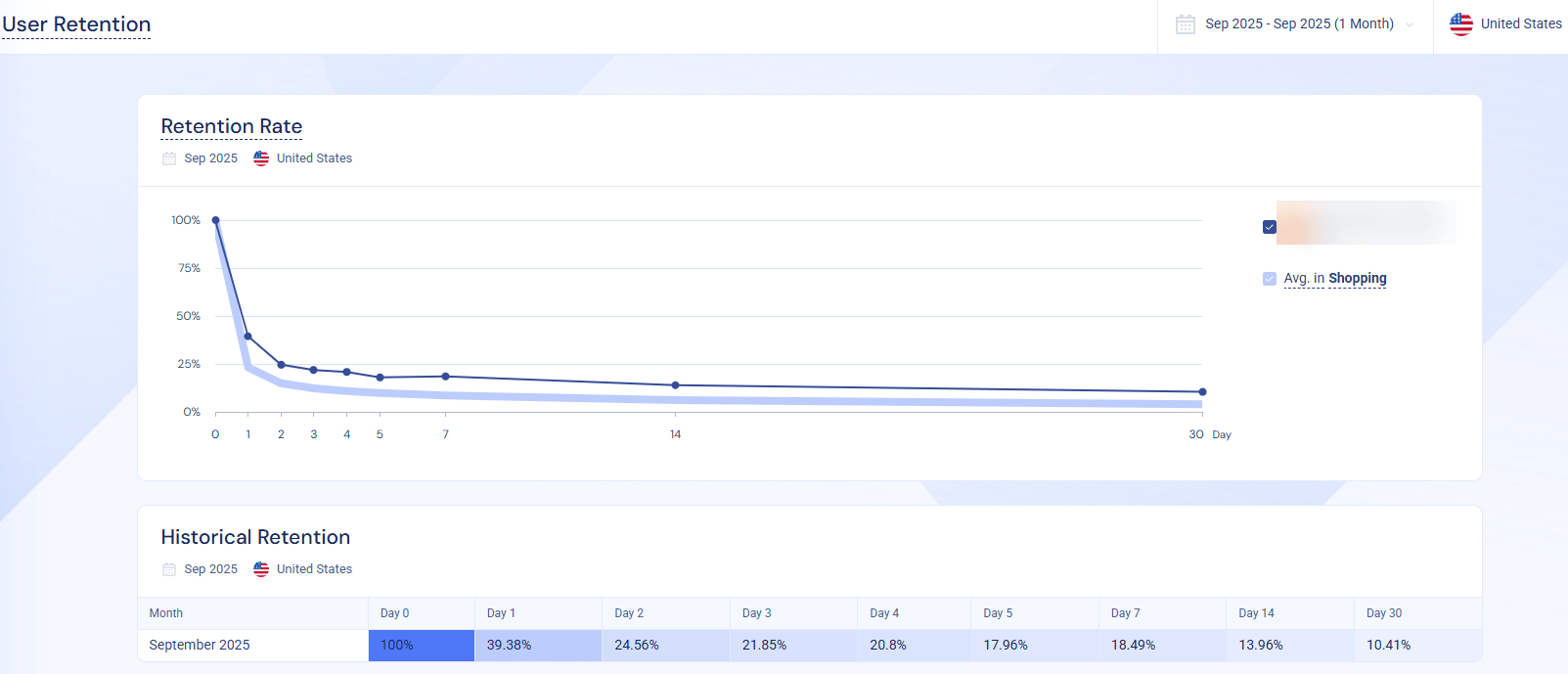Viewport: 1568px width, 674px height.
Task: Click the highlighted 100% Day 0 cell
Action: click(x=421, y=645)
